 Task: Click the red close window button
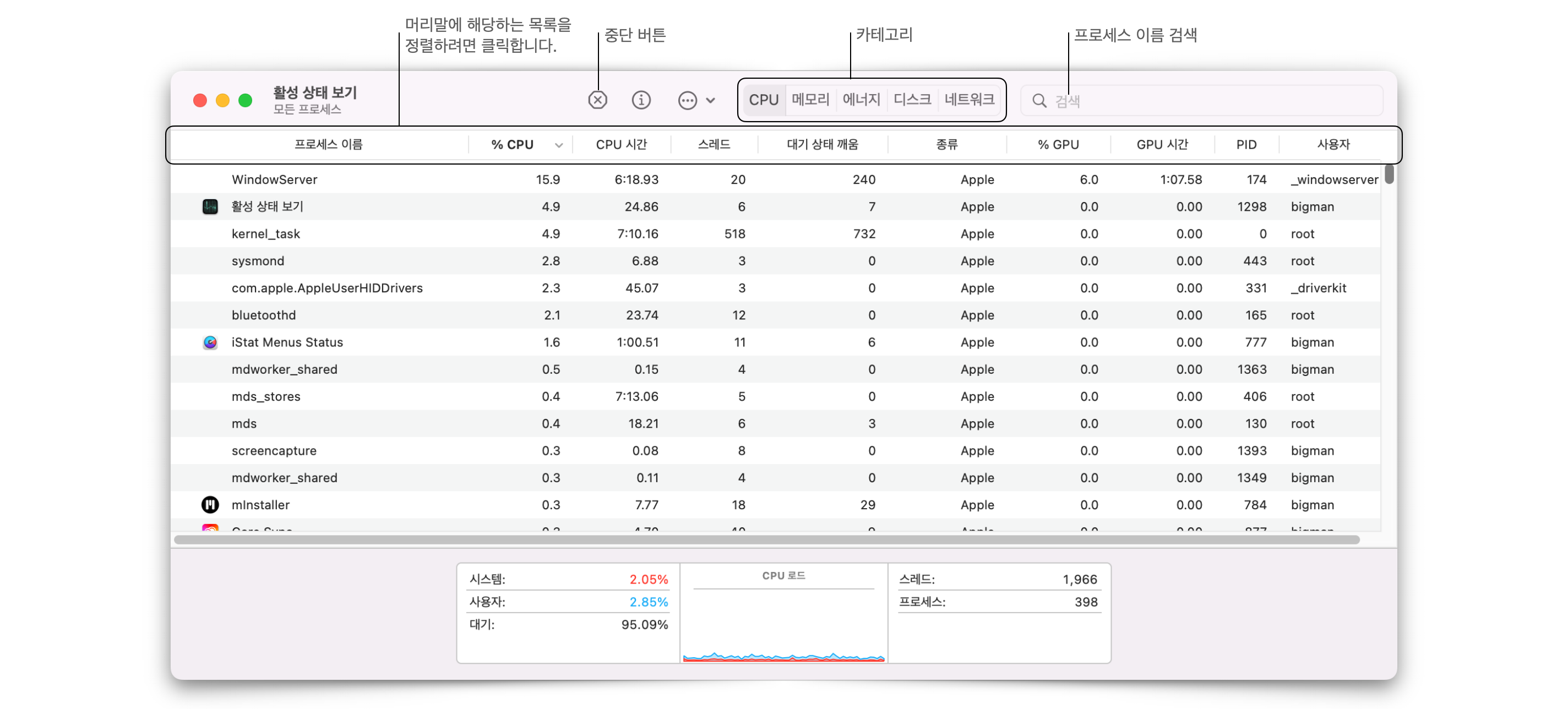[200, 100]
